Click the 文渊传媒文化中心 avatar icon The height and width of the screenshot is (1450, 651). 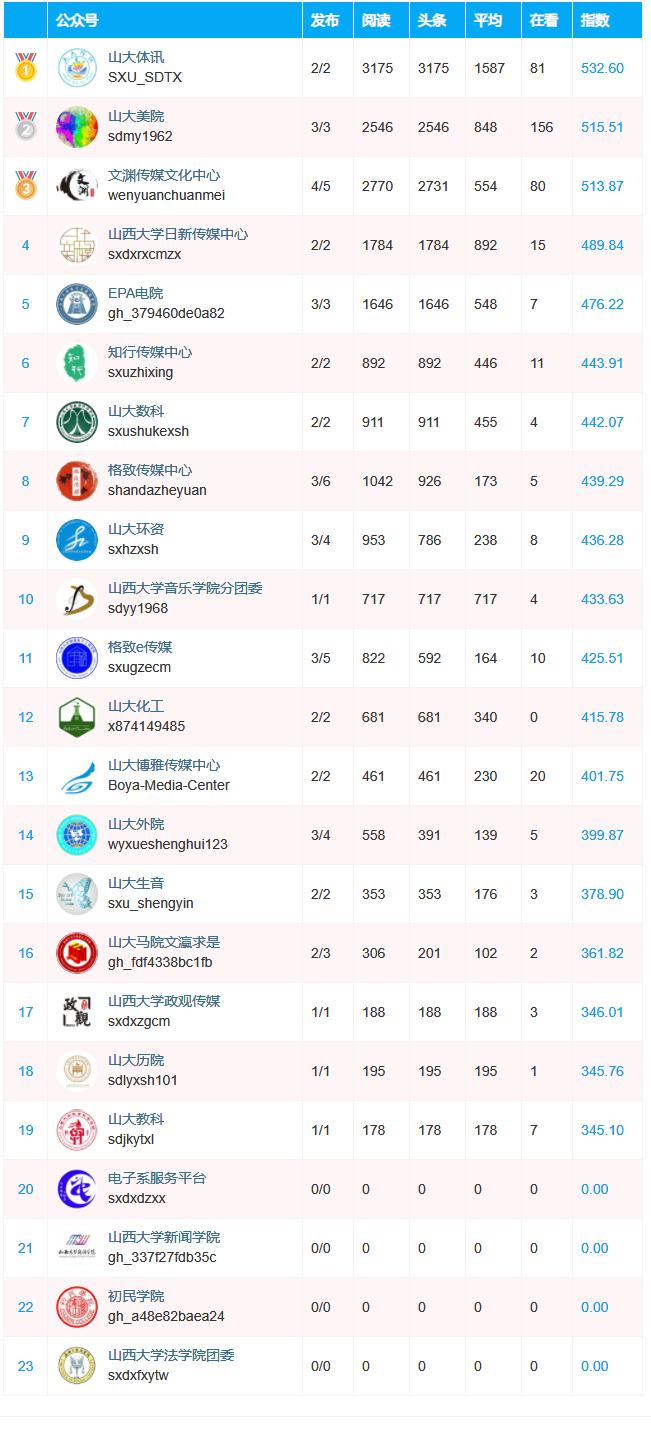[77, 186]
